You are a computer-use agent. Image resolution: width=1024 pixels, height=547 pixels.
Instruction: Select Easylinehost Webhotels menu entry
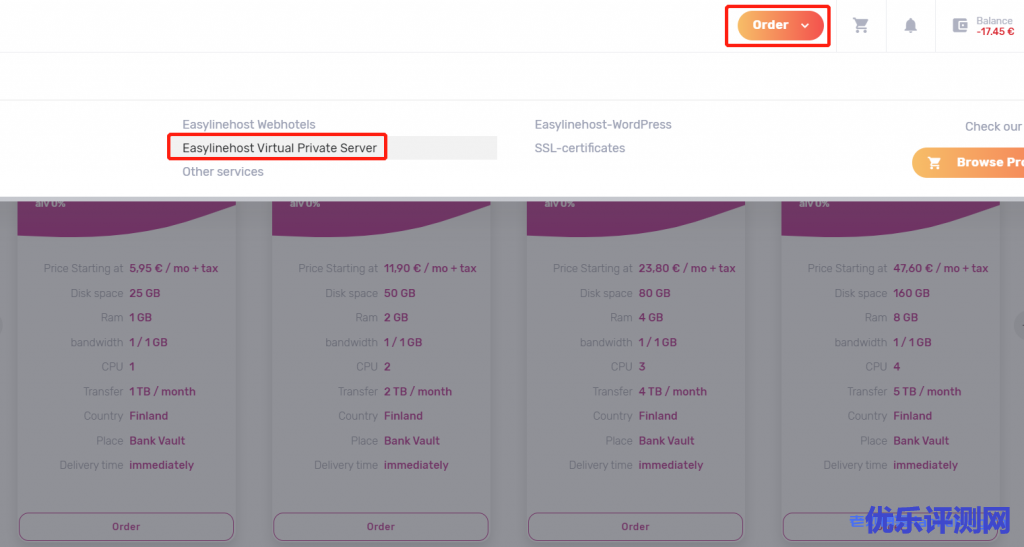[249, 125]
